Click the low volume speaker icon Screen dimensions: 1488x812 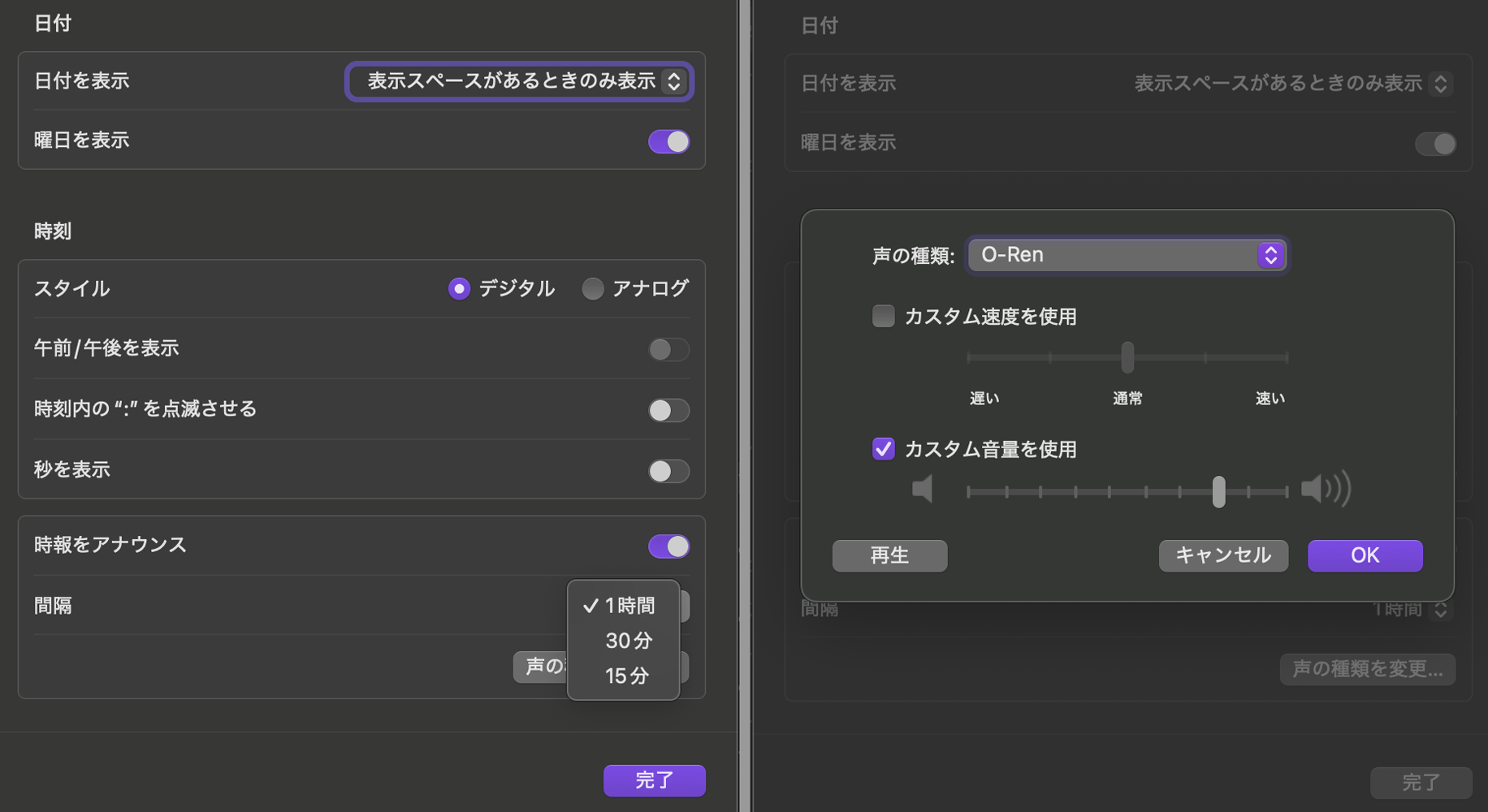click(x=923, y=490)
